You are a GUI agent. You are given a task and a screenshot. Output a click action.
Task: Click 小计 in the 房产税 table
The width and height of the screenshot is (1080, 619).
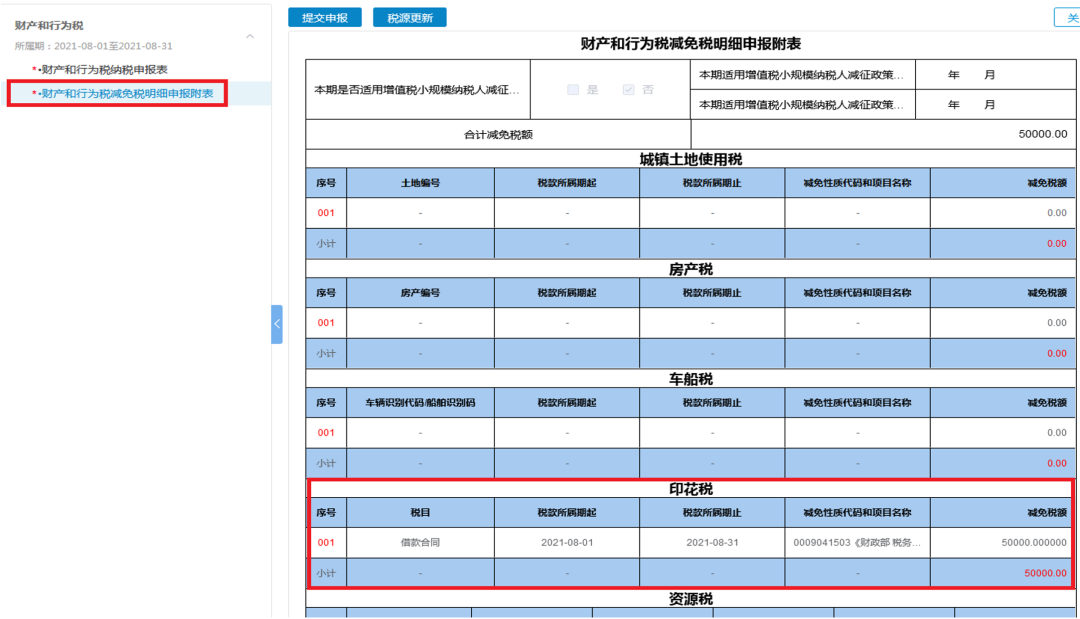point(326,353)
